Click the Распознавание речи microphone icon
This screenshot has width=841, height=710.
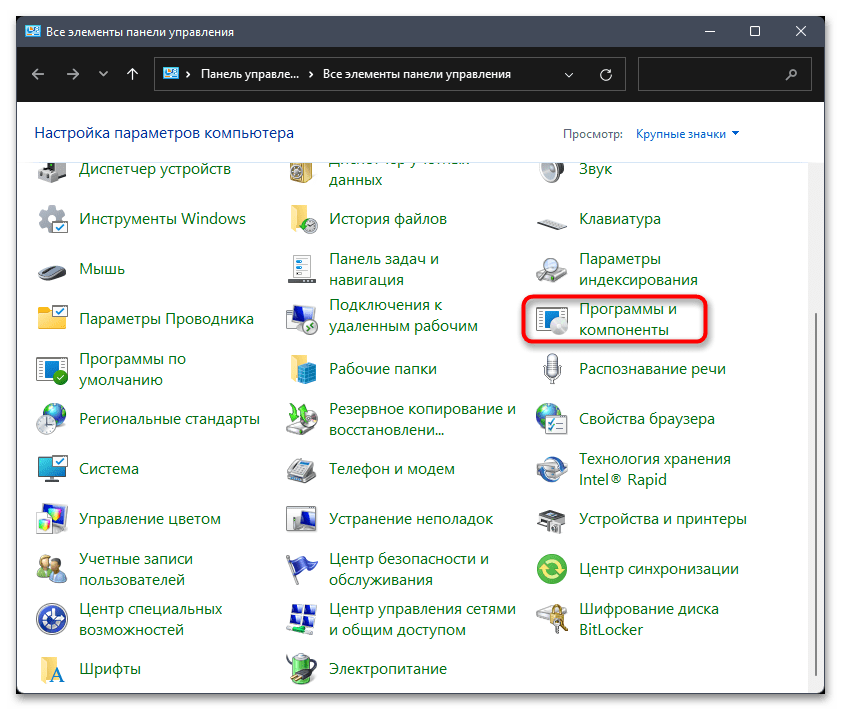coord(552,369)
